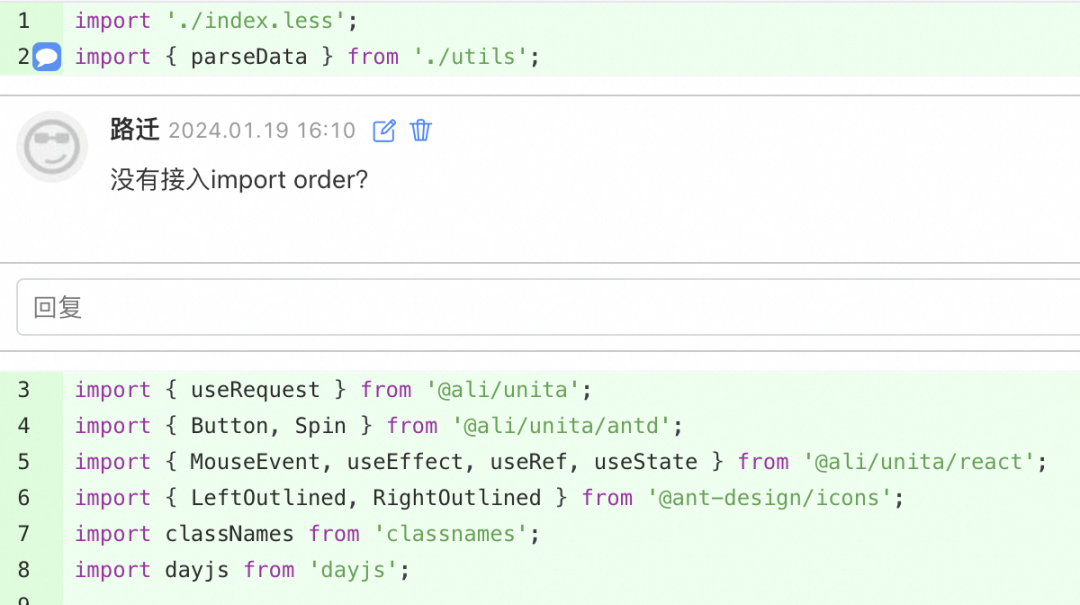The image size is (1080, 605).
Task: Click parseData in the line 2 import
Action: point(249,57)
